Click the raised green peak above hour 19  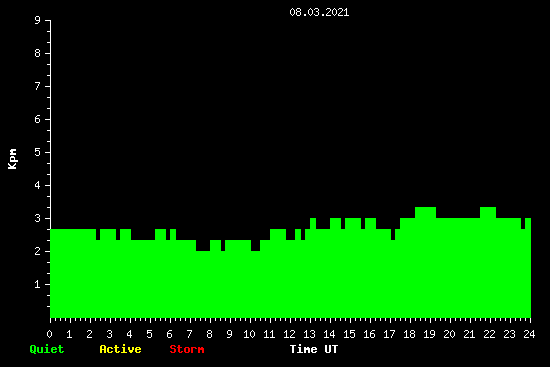click(x=425, y=212)
